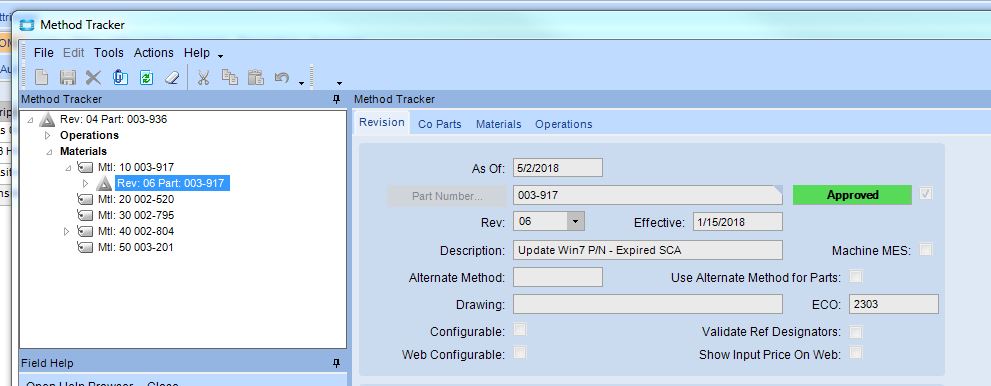Click the green Approved status button
Viewport: 991px width, 386px height.
[852, 195]
